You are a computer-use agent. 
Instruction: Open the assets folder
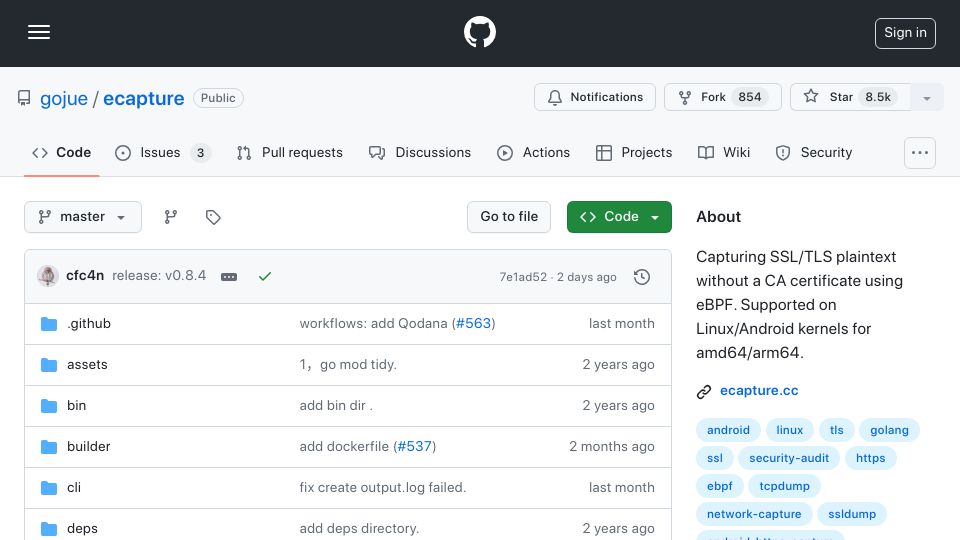click(87, 364)
